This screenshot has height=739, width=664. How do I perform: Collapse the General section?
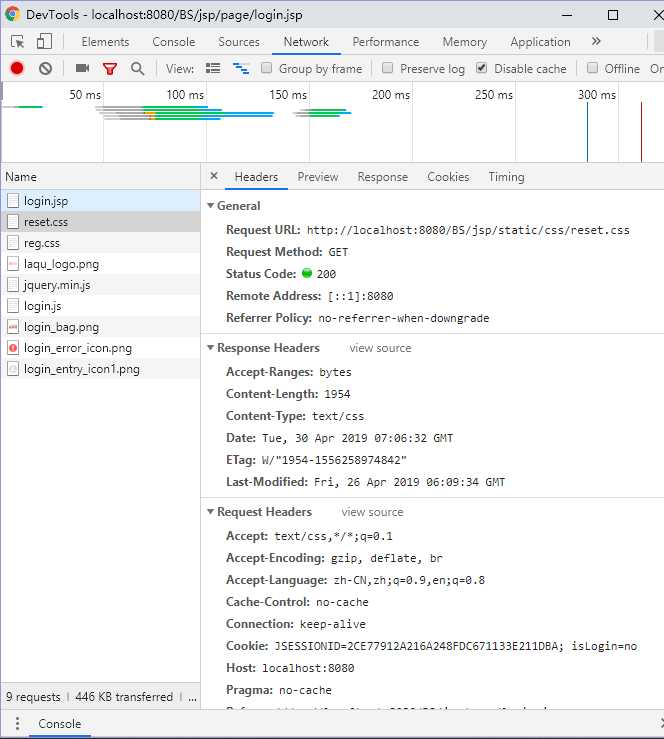click(x=211, y=205)
